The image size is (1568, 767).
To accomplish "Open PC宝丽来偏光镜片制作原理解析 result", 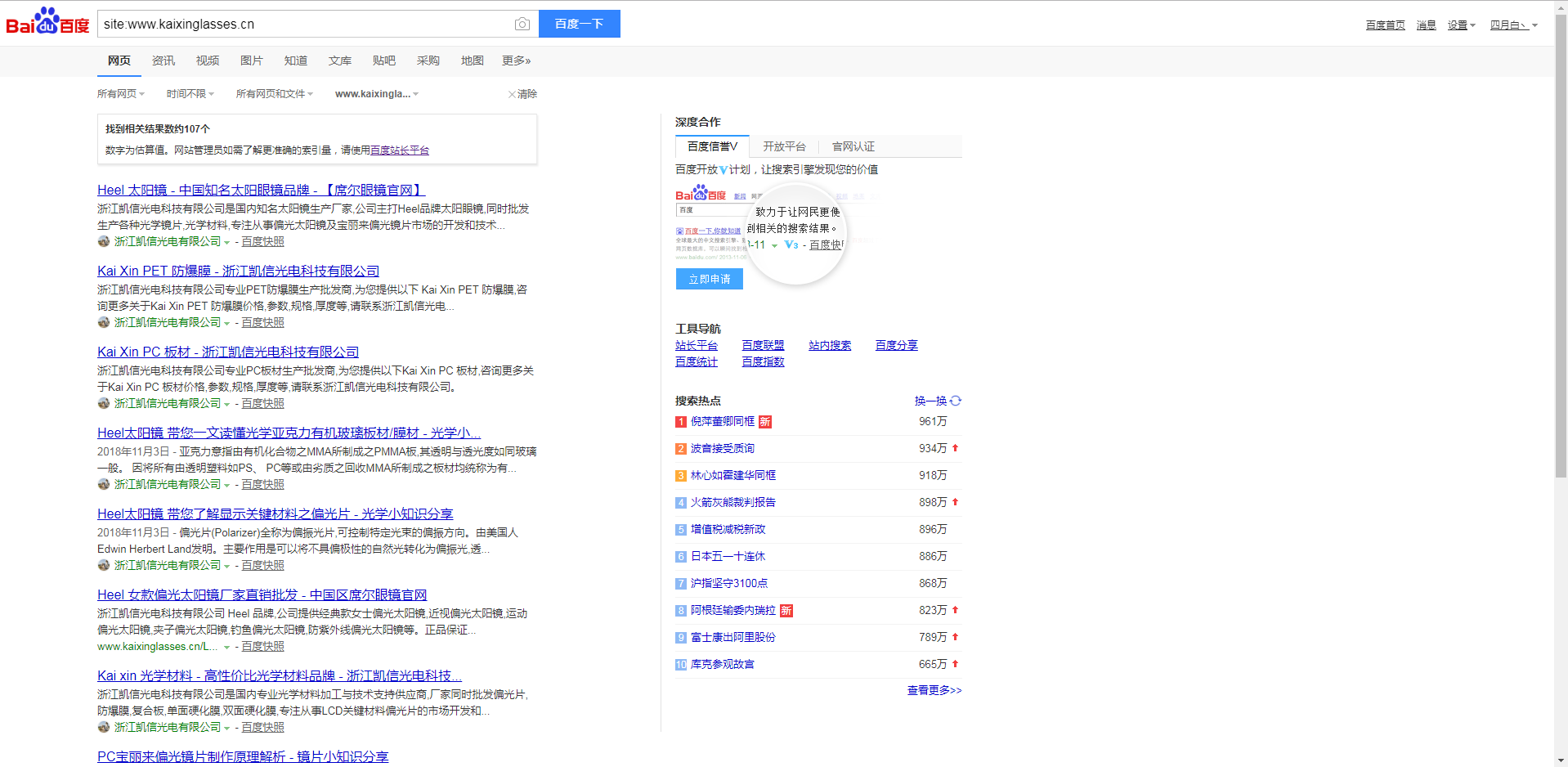I will coord(243,756).
